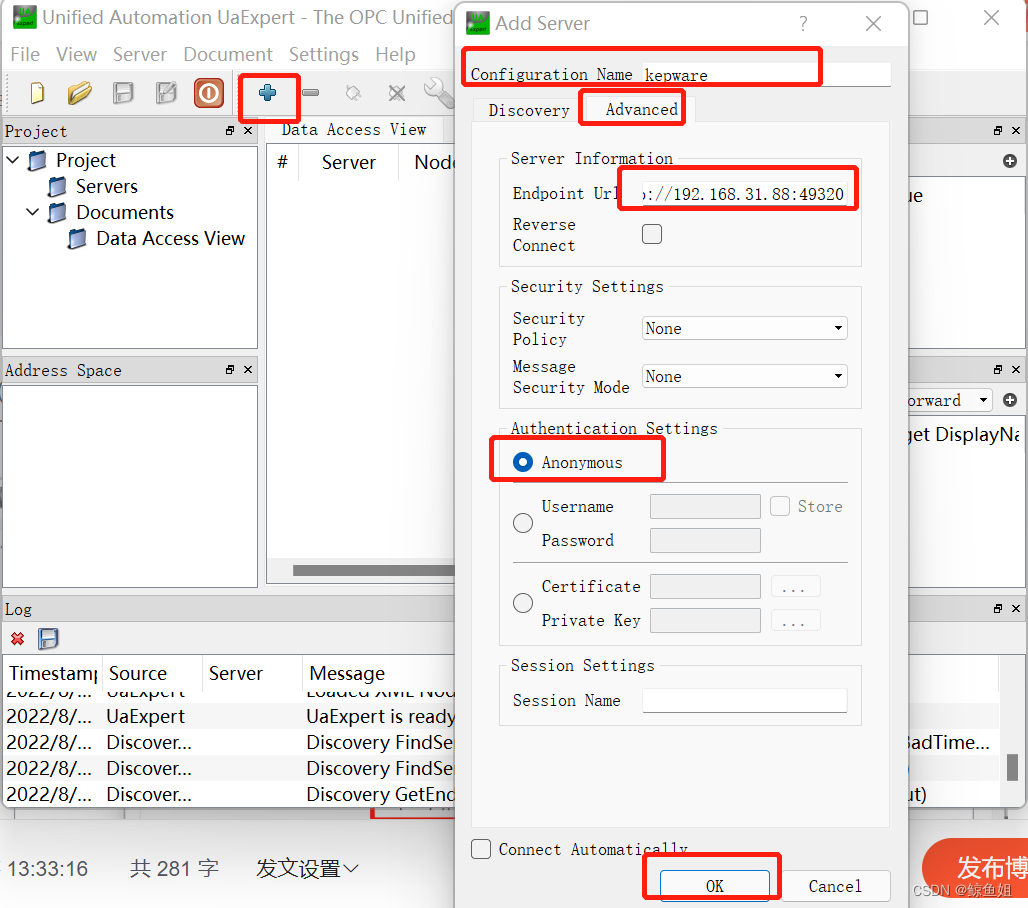This screenshot has width=1028, height=908.
Task: Open the Security Policy dropdown
Action: click(744, 328)
